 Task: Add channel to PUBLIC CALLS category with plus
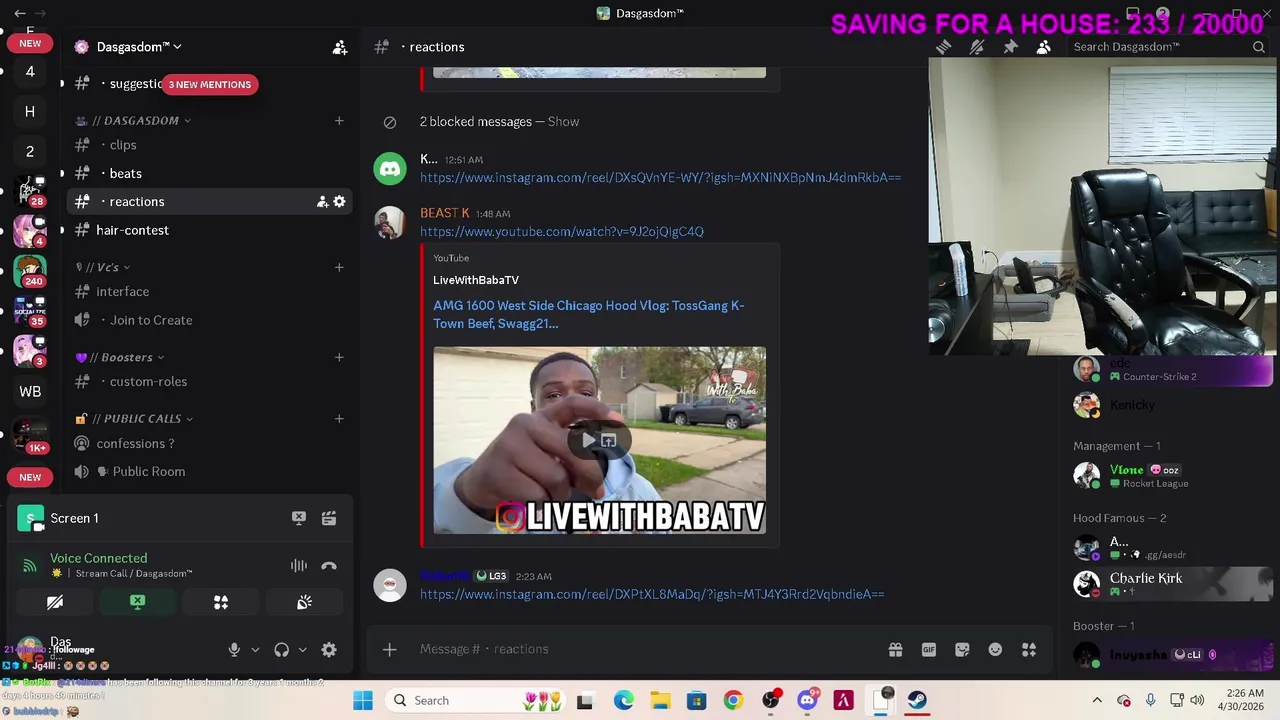(339, 419)
